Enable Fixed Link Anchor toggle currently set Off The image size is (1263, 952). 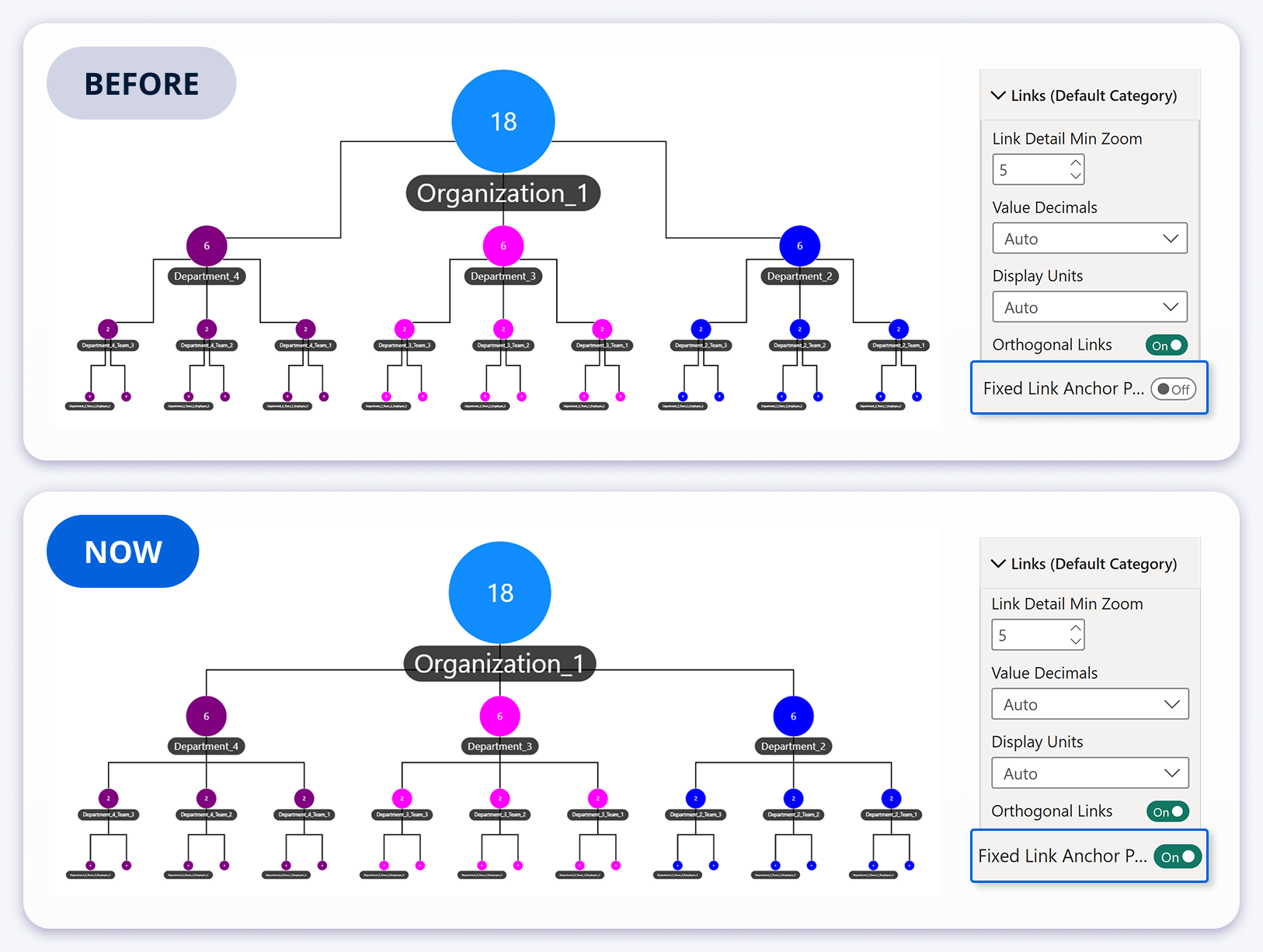pos(1173,389)
